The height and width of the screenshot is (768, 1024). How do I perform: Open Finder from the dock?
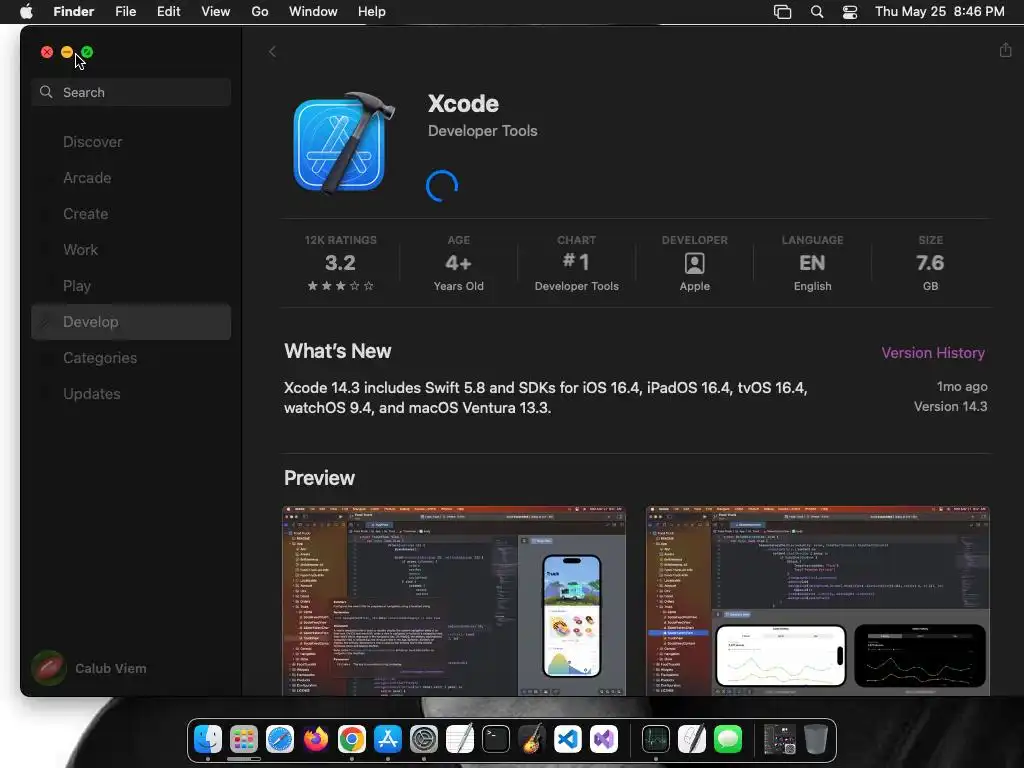(x=208, y=739)
